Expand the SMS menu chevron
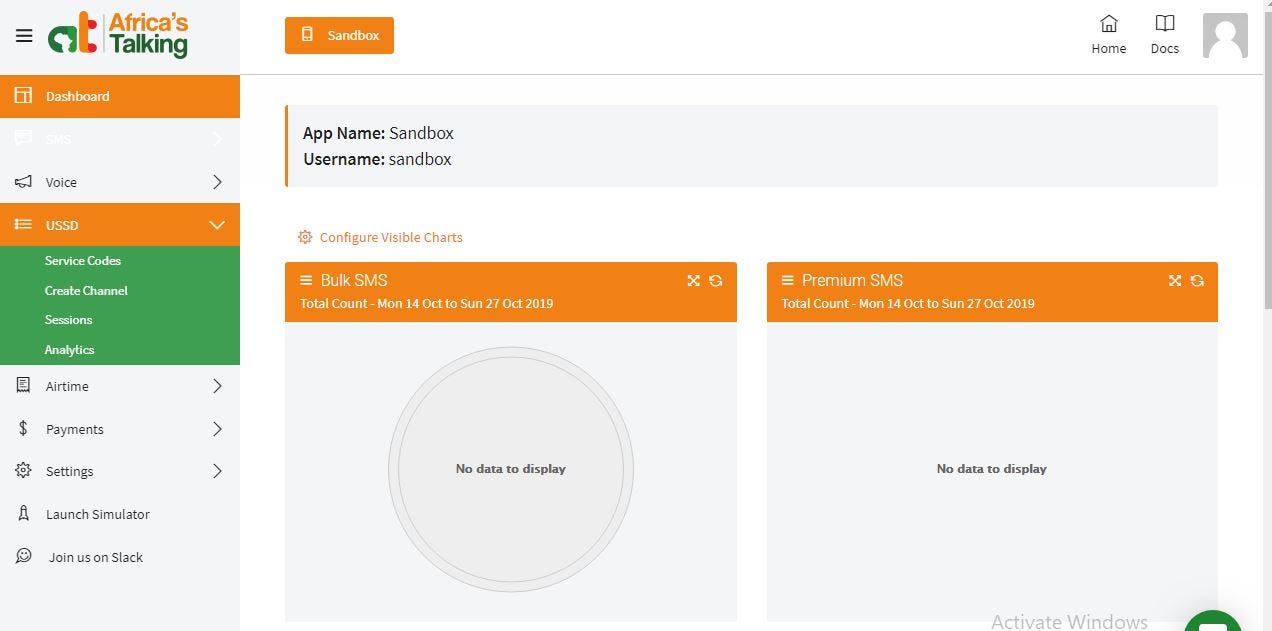1272x631 pixels. pos(217,139)
